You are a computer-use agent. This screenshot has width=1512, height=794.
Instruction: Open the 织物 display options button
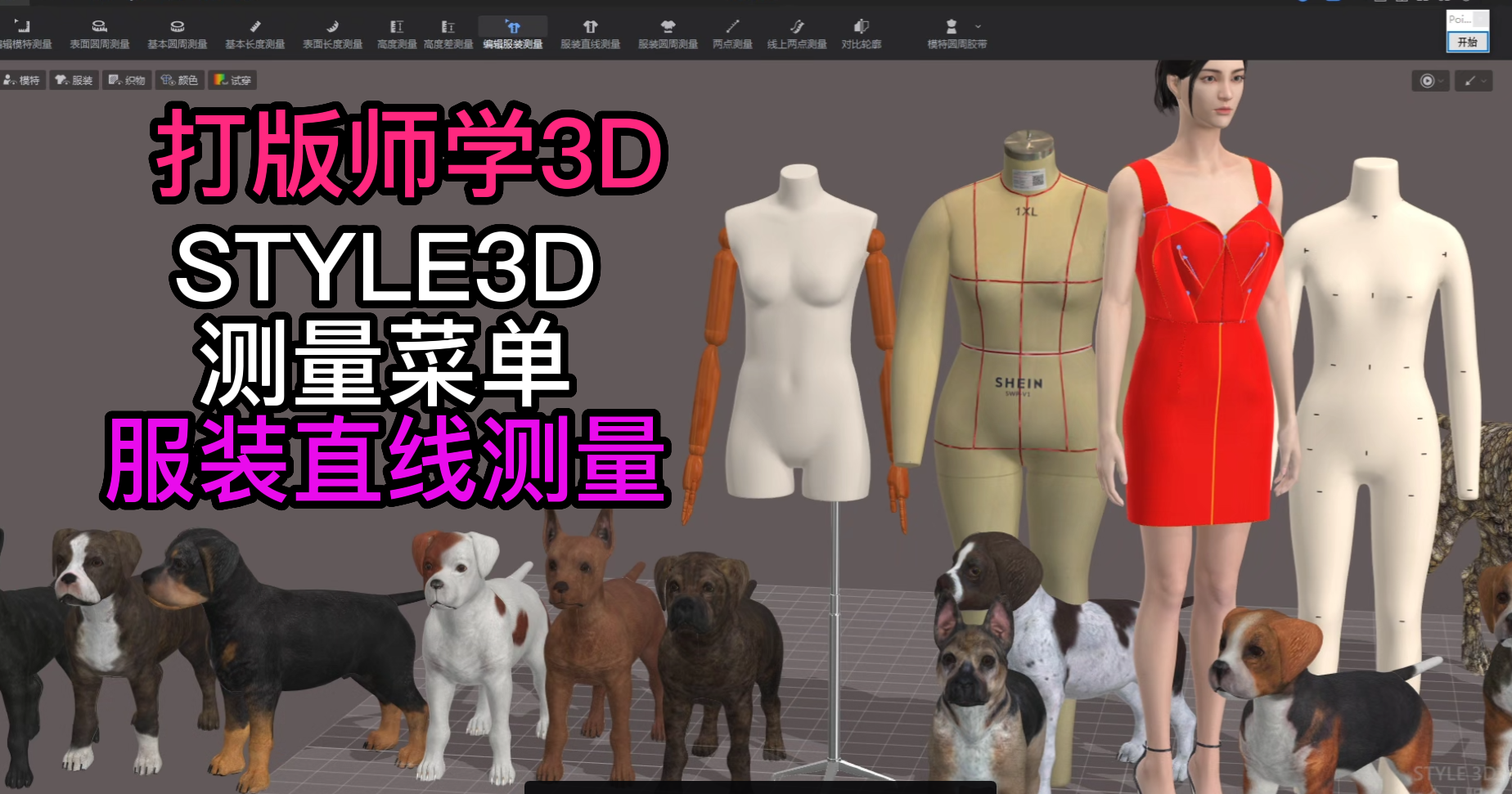click(x=127, y=80)
